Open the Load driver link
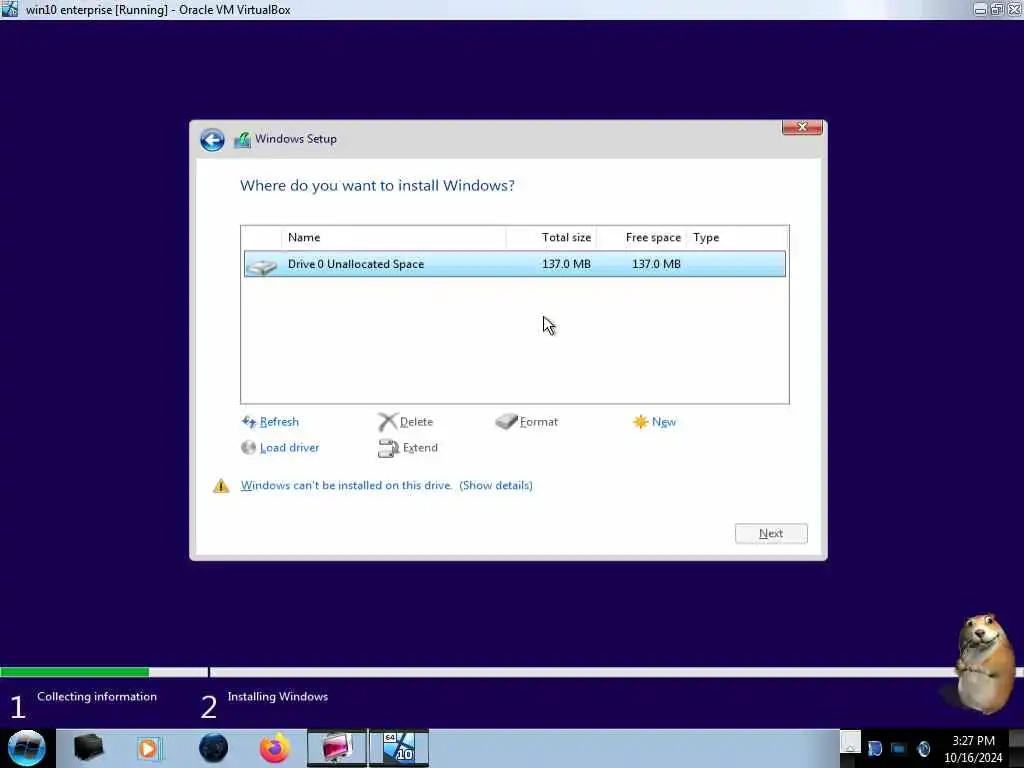 [x=289, y=447]
